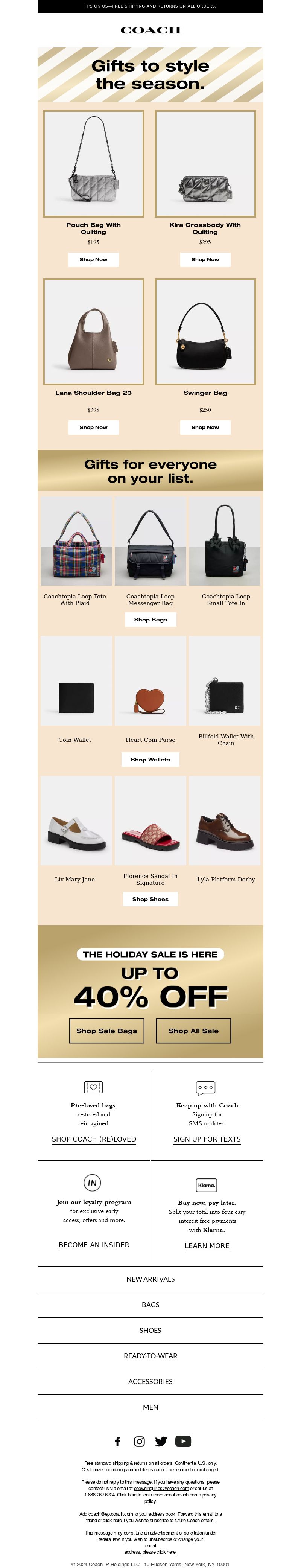Click the SMS chat bubble icon
The width and height of the screenshot is (301, 1568).
[206, 1087]
